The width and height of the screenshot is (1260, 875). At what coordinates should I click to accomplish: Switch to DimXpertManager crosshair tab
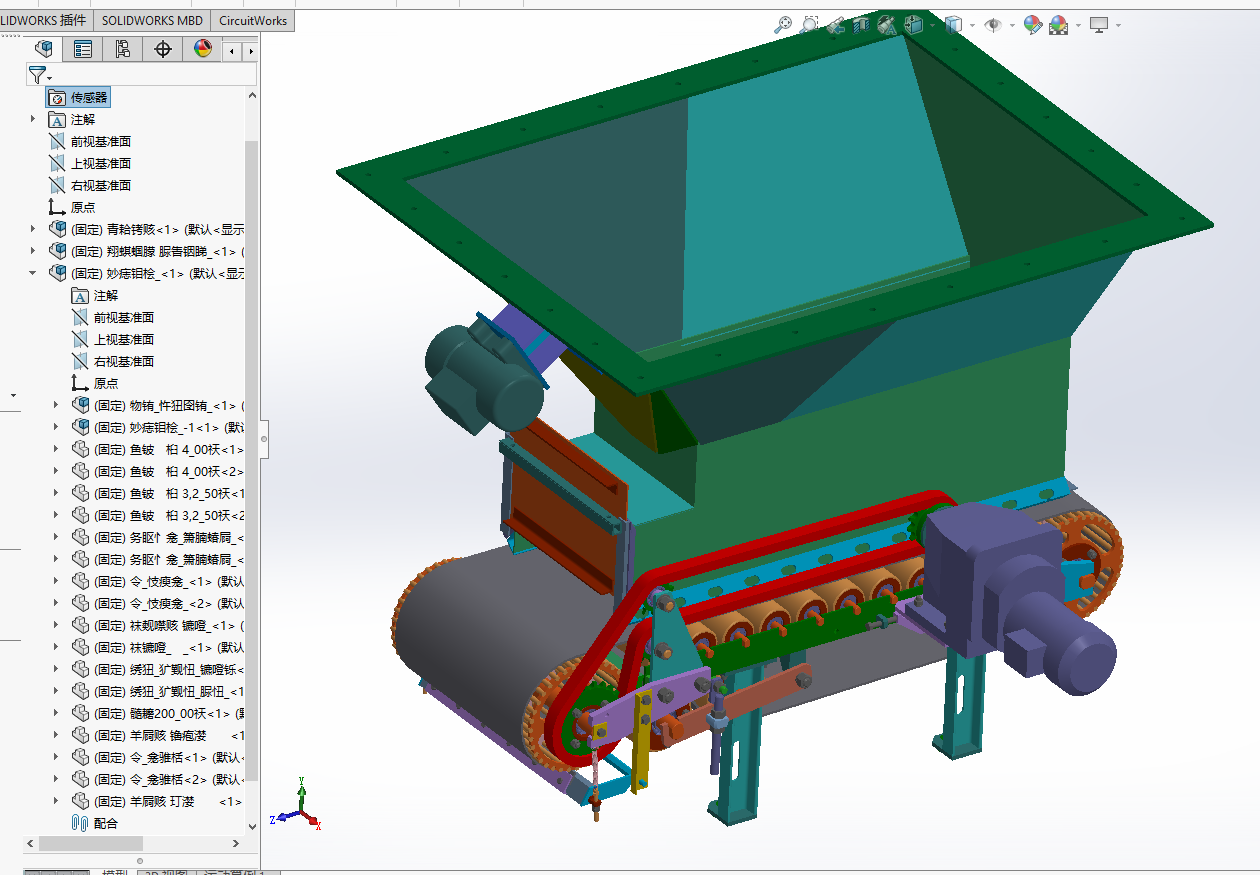click(x=163, y=49)
